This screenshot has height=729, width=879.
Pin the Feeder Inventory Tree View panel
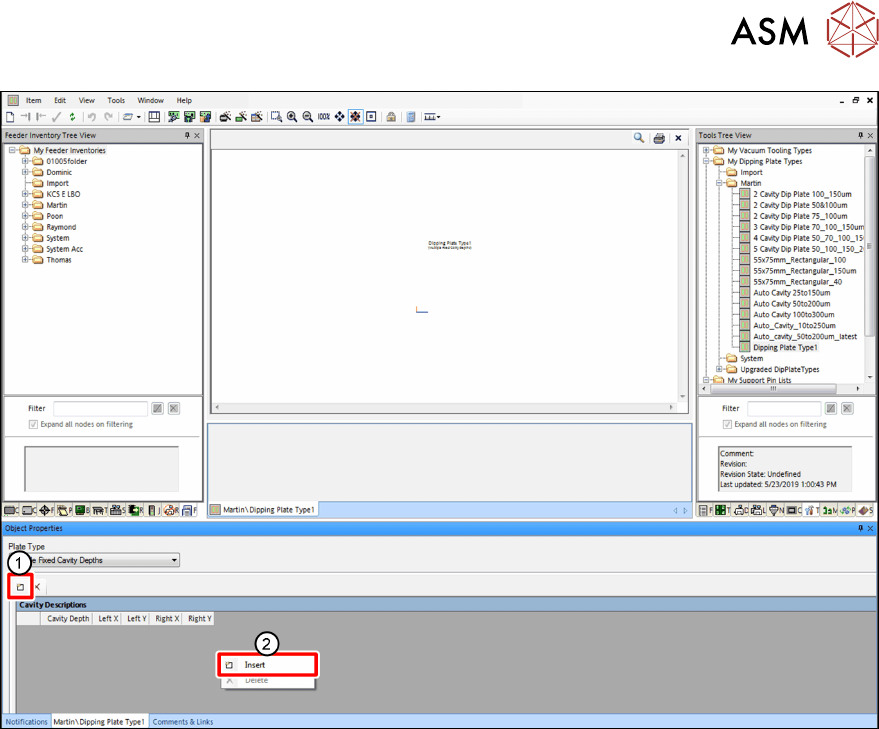[x=187, y=135]
